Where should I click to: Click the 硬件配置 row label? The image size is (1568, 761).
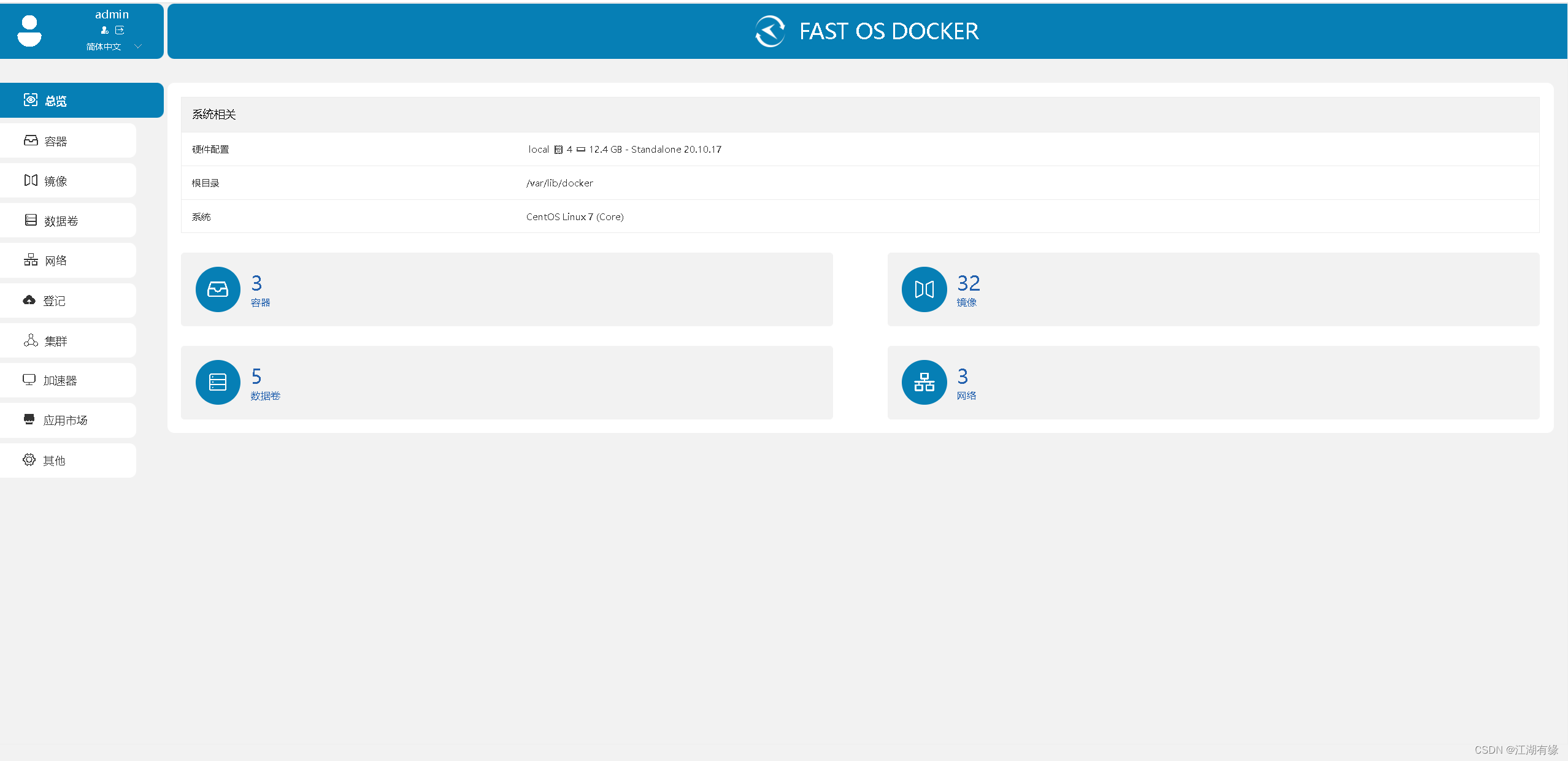[210, 150]
